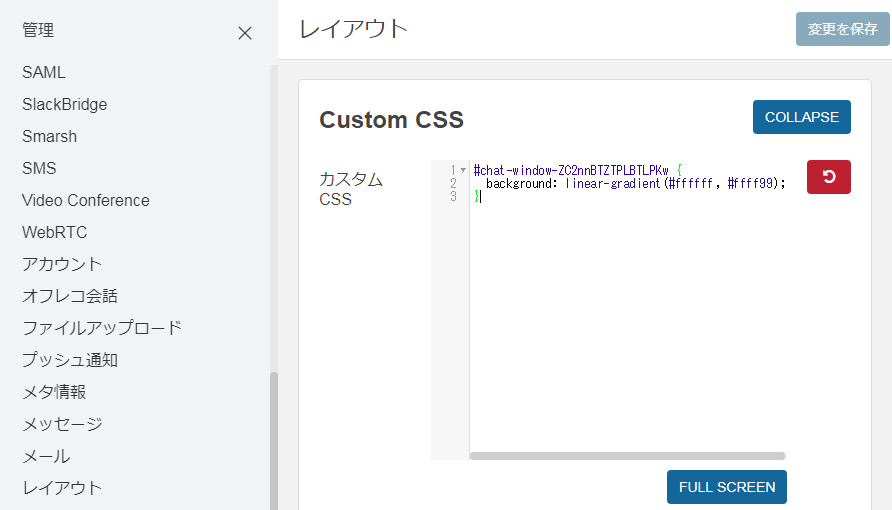Select レイアウト in the sidebar
Screen dimensions: 892x510
click(62, 488)
